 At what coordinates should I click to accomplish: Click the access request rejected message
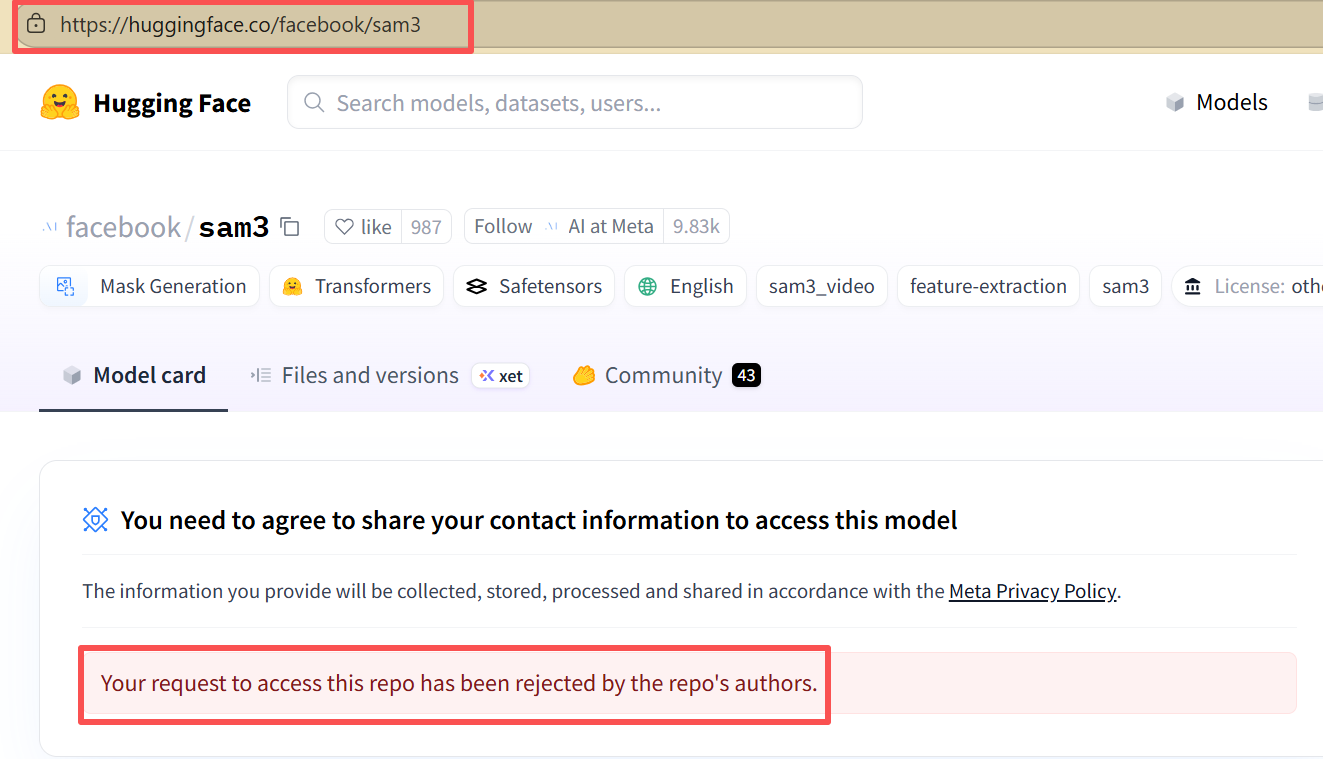(x=459, y=684)
